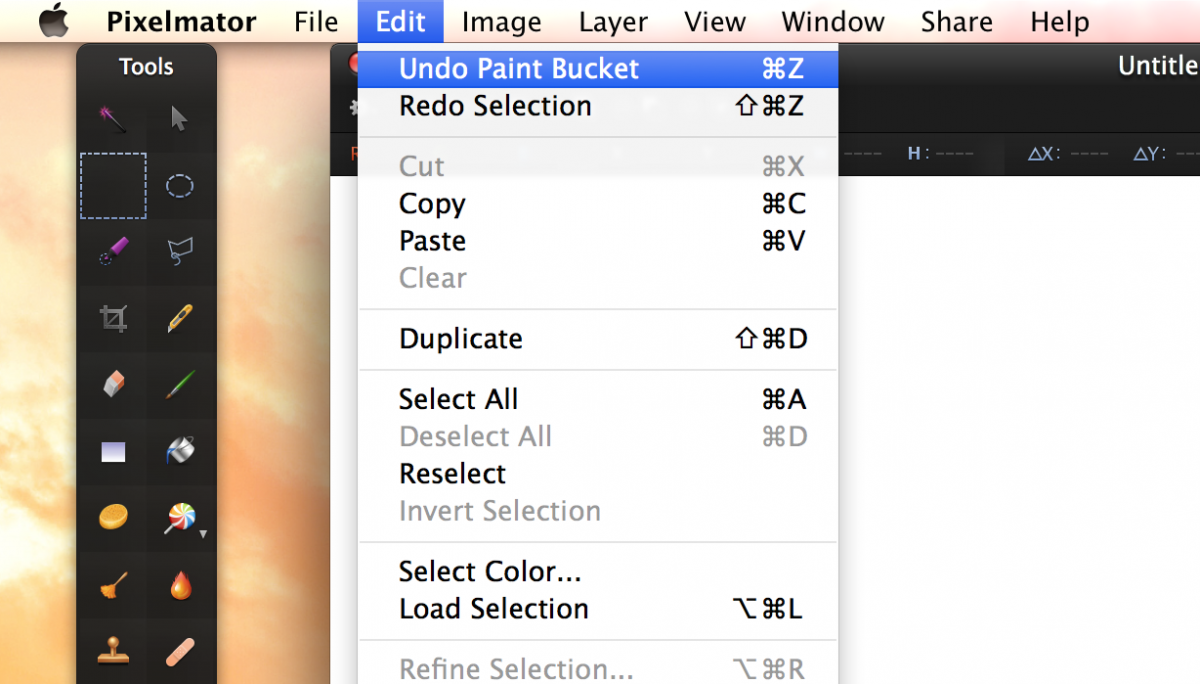Choose the broom tool icon
Viewport: 1200px width, 684px height.
pos(113,585)
